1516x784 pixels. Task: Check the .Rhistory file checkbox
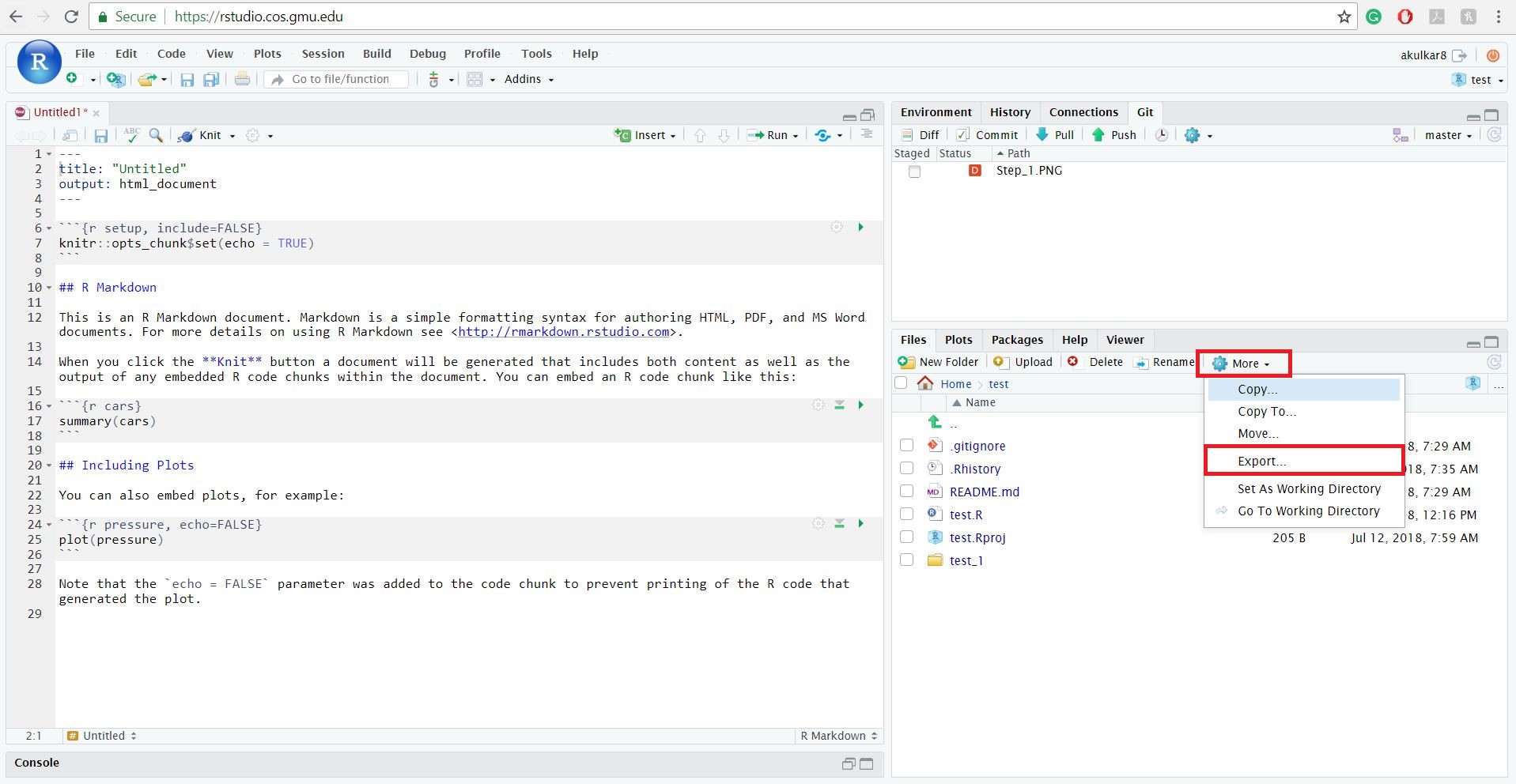[x=907, y=469]
